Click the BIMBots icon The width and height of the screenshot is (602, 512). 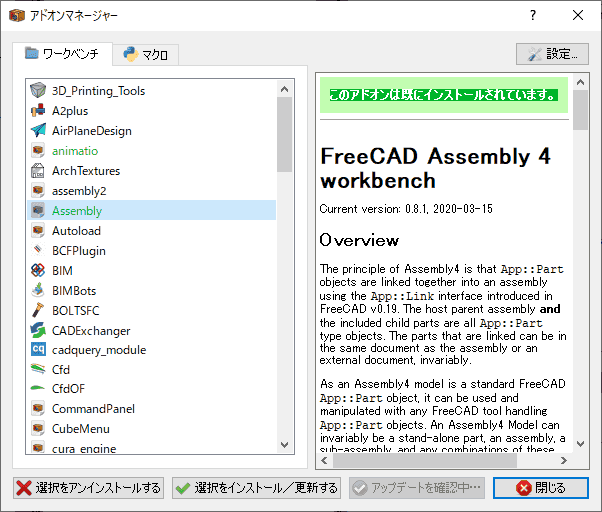click(38, 290)
